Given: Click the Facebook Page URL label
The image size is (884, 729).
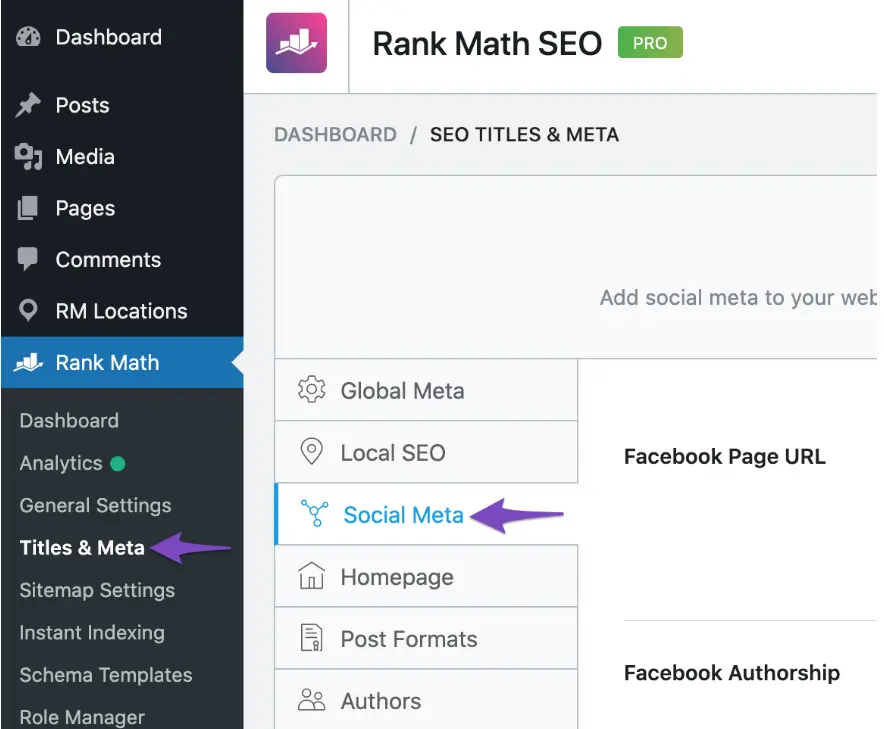Looking at the screenshot, I should point(724,456).
